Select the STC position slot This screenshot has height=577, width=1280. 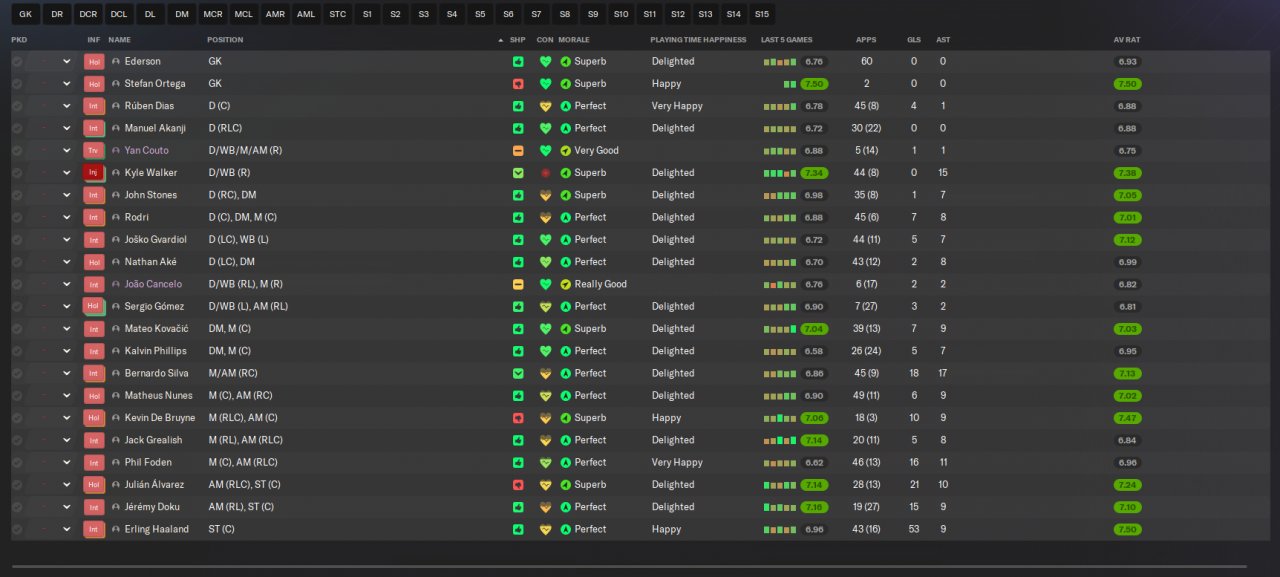tap(338, 14)
